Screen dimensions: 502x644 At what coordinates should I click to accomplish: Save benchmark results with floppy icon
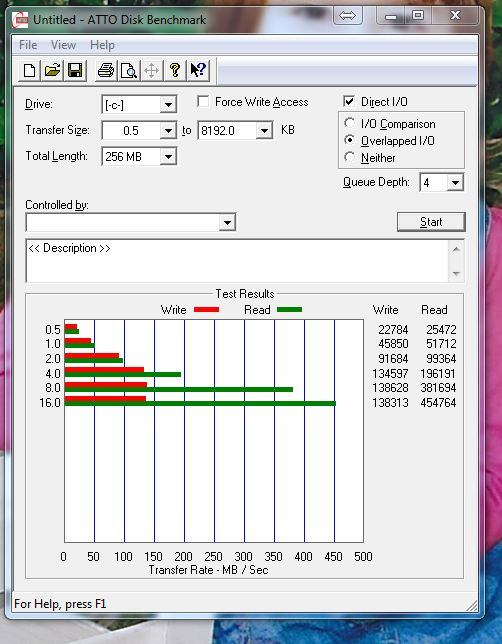tap(75, 70)
